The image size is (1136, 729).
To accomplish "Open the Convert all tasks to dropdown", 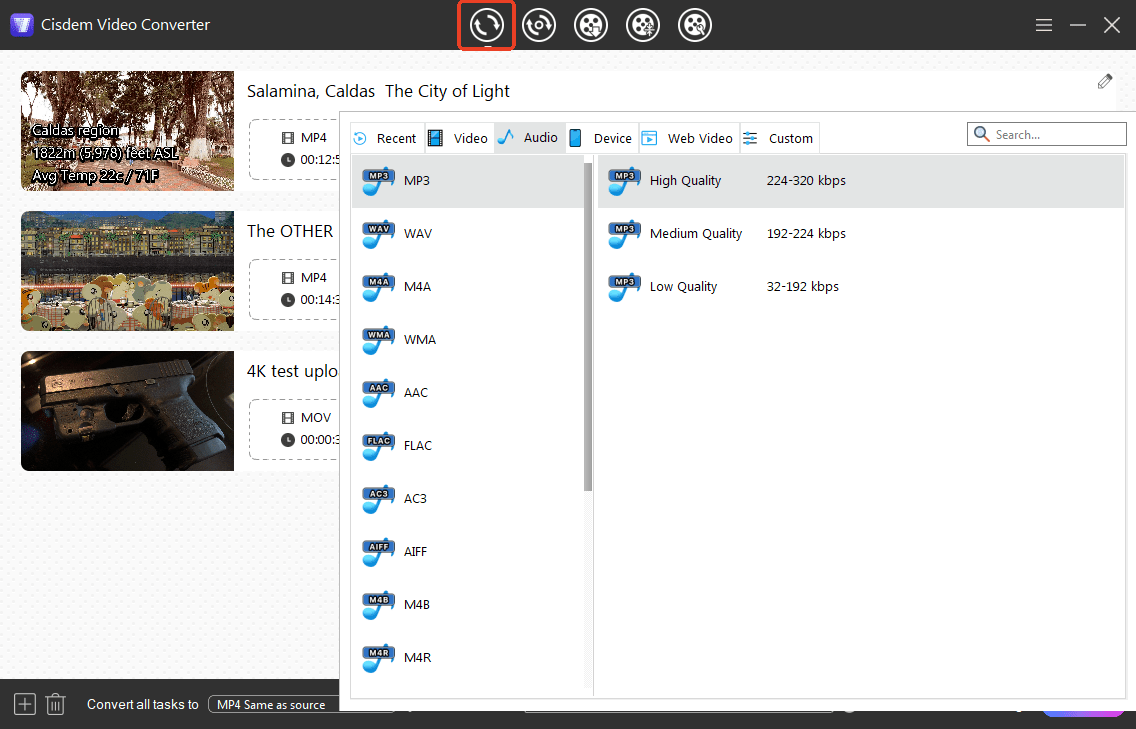I will point(275,704).
